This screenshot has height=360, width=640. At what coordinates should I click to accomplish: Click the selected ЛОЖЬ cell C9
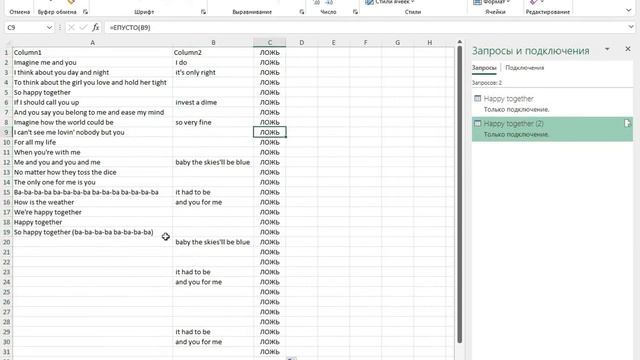269,132
